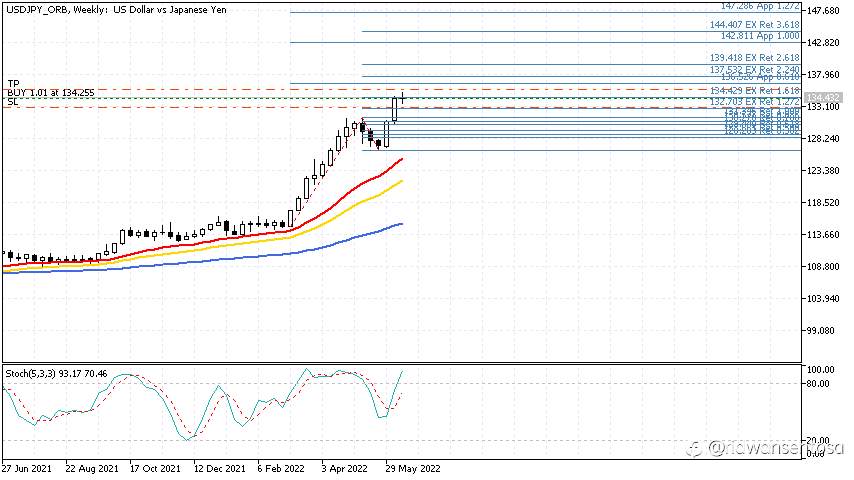Click the 22 Aug 2021 date label
The width and height of the screenshot is (854, 480).
[92, 469]
